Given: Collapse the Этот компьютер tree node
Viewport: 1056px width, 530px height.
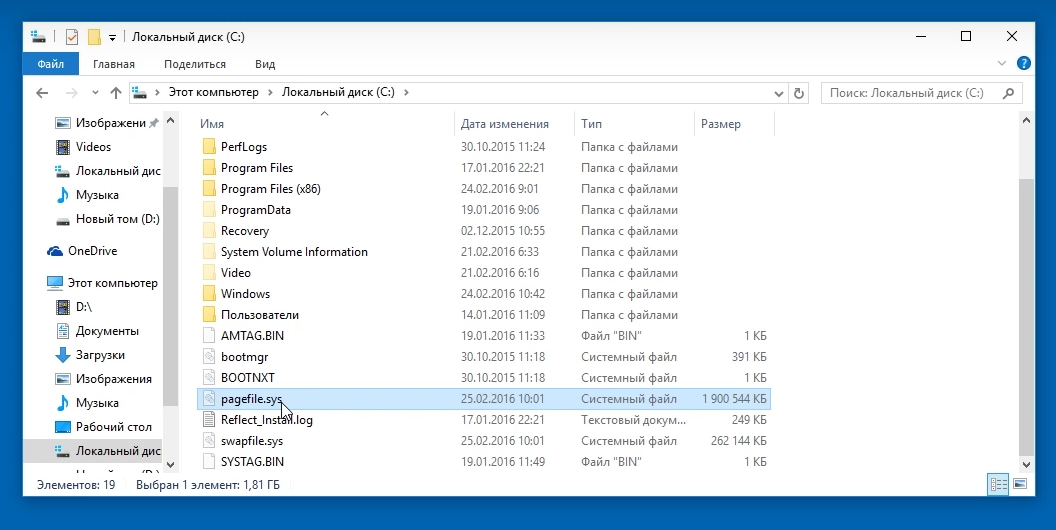Looking at the screenshot, I should [x=38, y=283].
